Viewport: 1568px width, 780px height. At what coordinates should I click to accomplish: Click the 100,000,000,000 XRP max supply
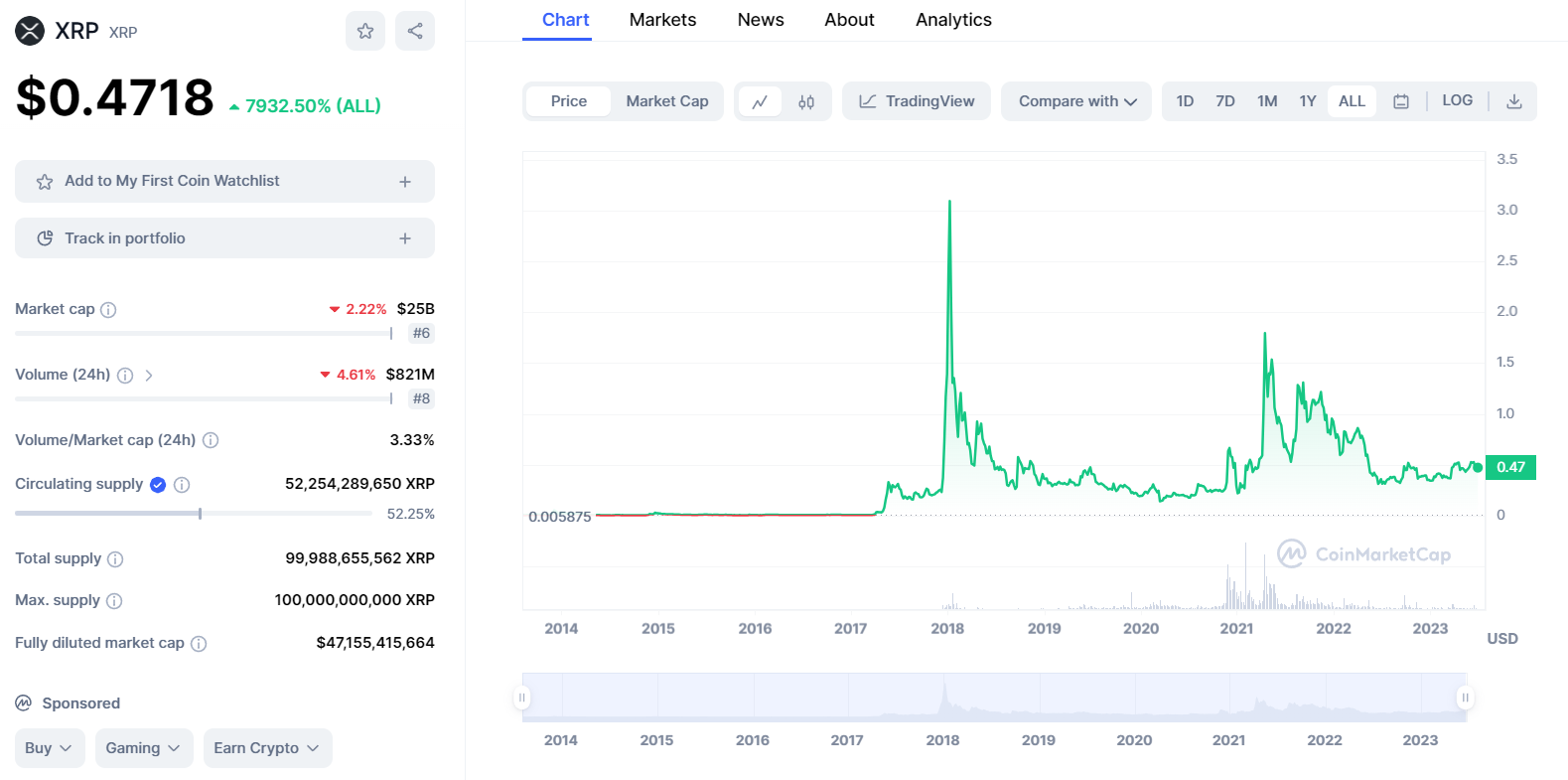click(x=355, y=600)
